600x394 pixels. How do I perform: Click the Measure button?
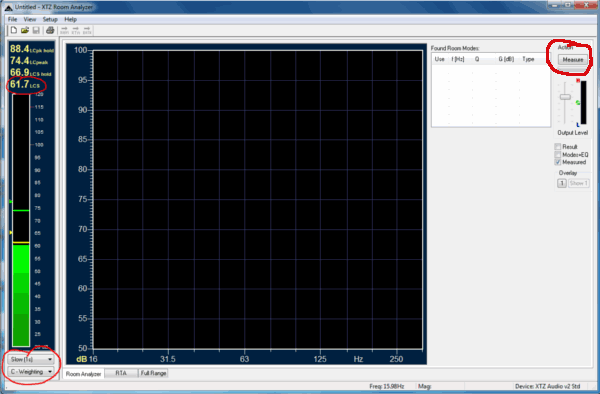(573, 60)
